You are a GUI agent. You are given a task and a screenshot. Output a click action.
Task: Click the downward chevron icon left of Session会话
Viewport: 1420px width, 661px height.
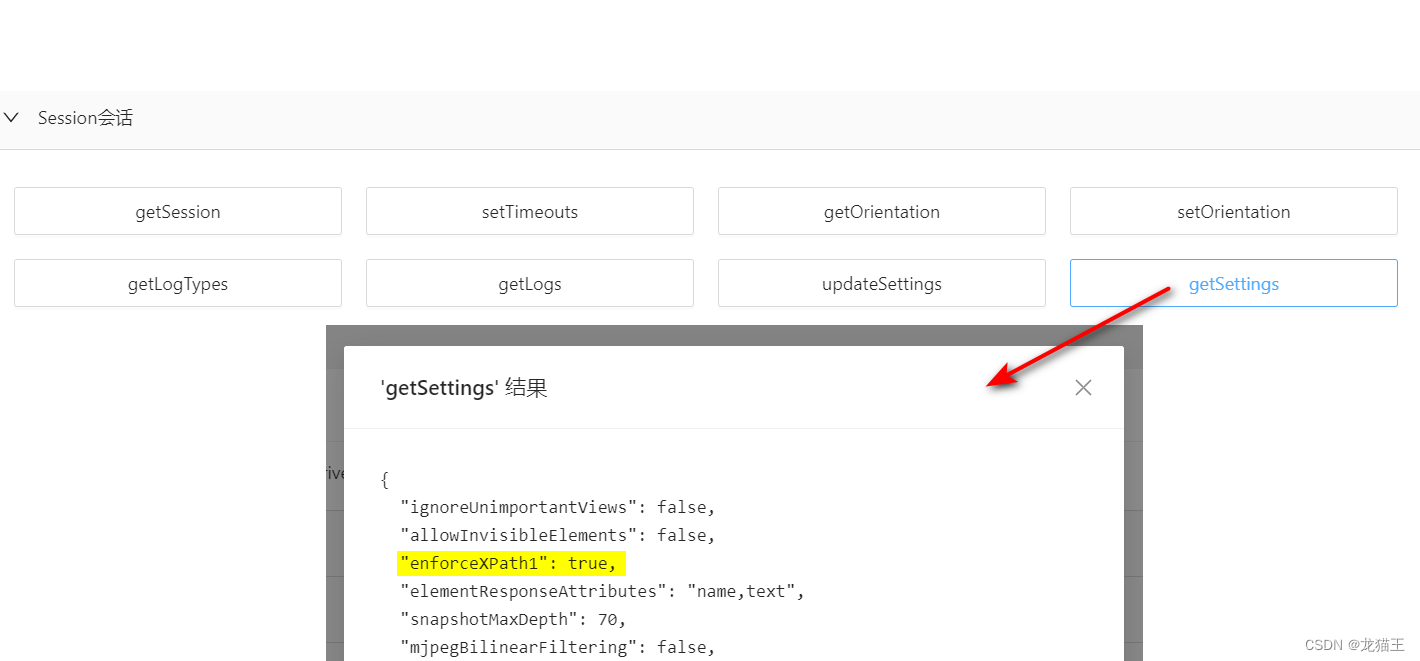[x=11, y=117]
